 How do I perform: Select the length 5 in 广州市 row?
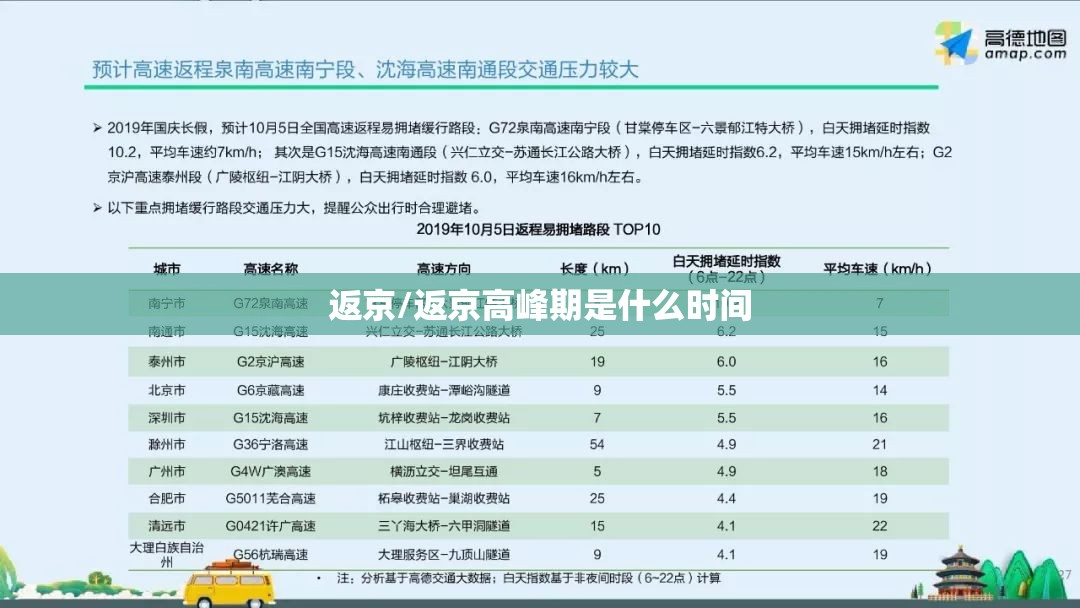click(x=597, y=472)
